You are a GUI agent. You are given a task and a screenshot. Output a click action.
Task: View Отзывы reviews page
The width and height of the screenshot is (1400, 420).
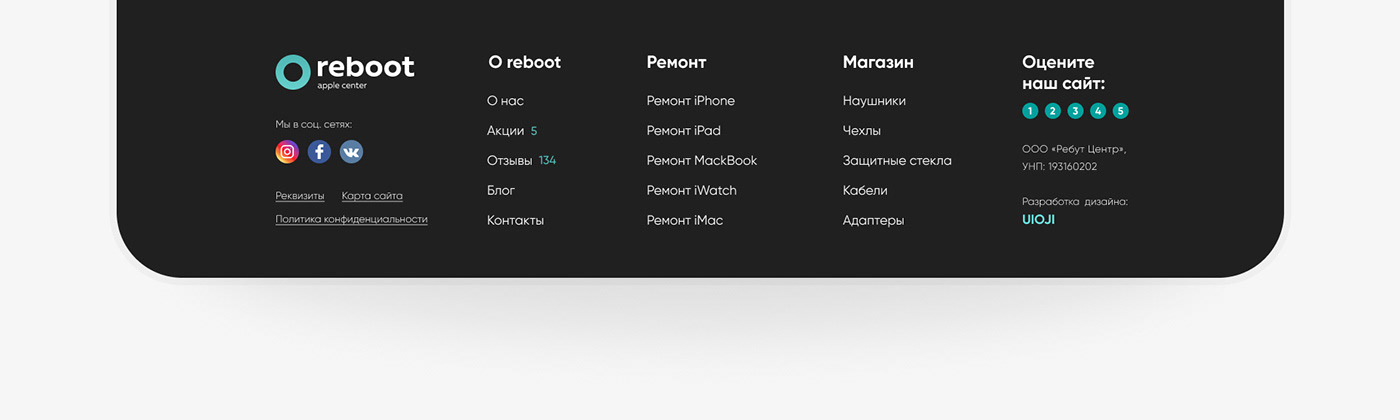point(509,161)
